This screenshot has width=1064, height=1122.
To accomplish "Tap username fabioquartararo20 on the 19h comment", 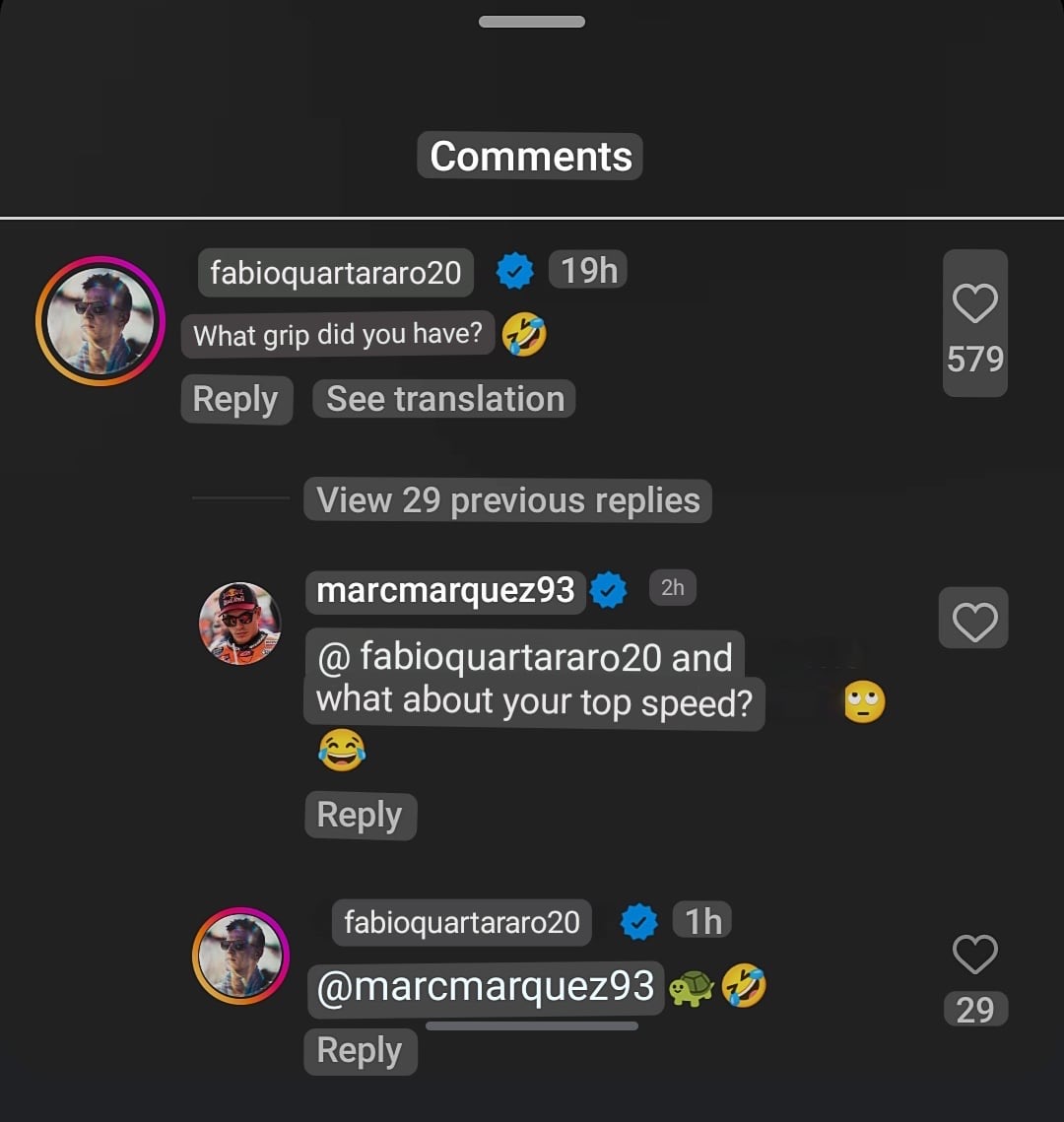I will coord(336,273).
